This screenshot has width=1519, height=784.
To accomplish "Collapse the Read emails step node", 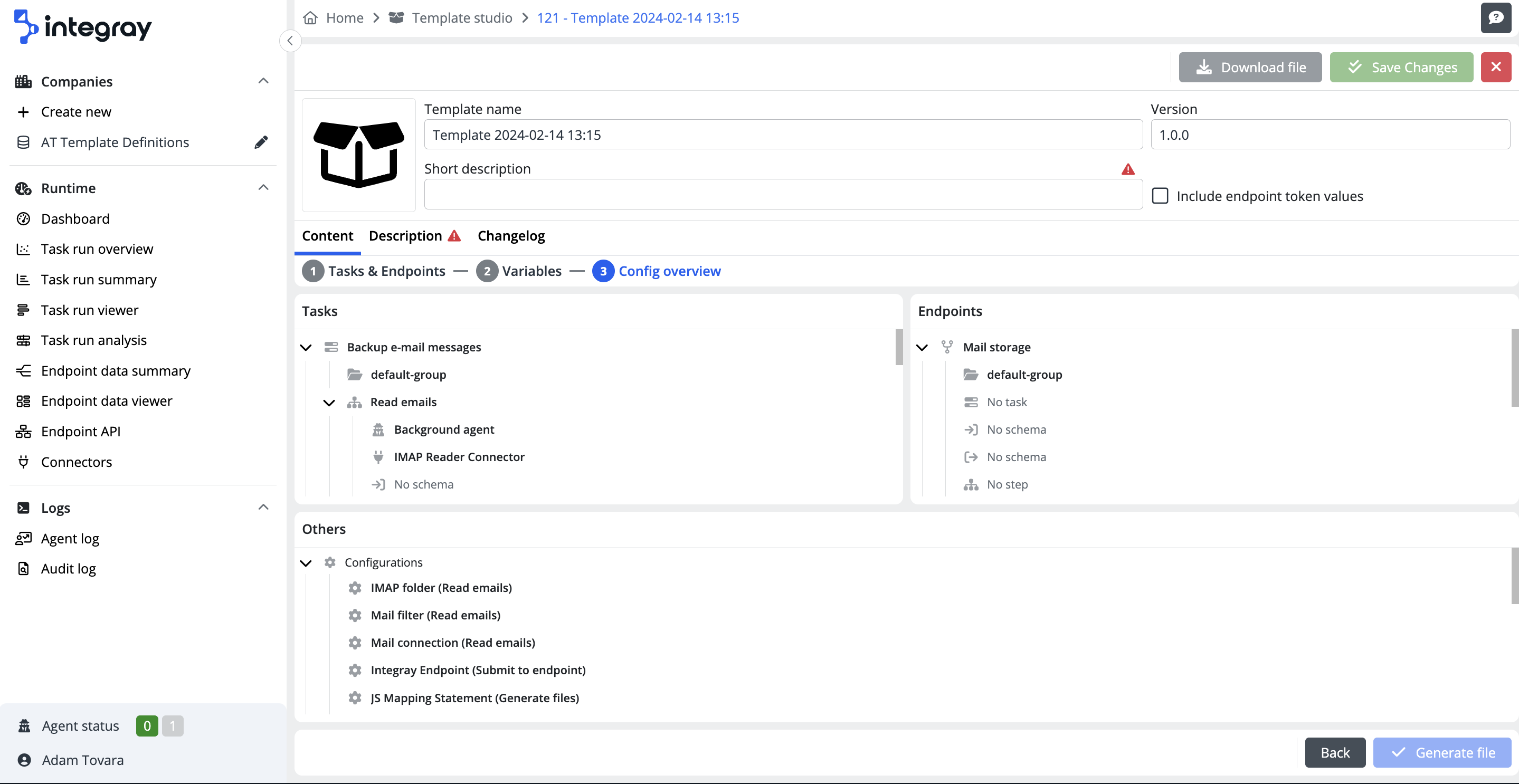I will pyautogui.click(x=329, y=403).
